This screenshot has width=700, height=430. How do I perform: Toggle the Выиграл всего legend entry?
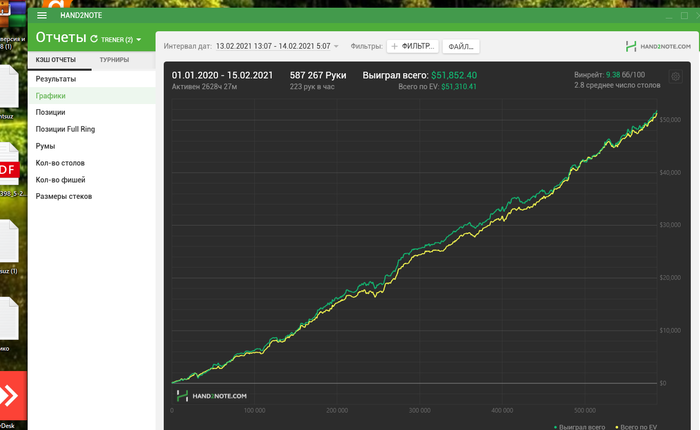click(x=579, y=427)
